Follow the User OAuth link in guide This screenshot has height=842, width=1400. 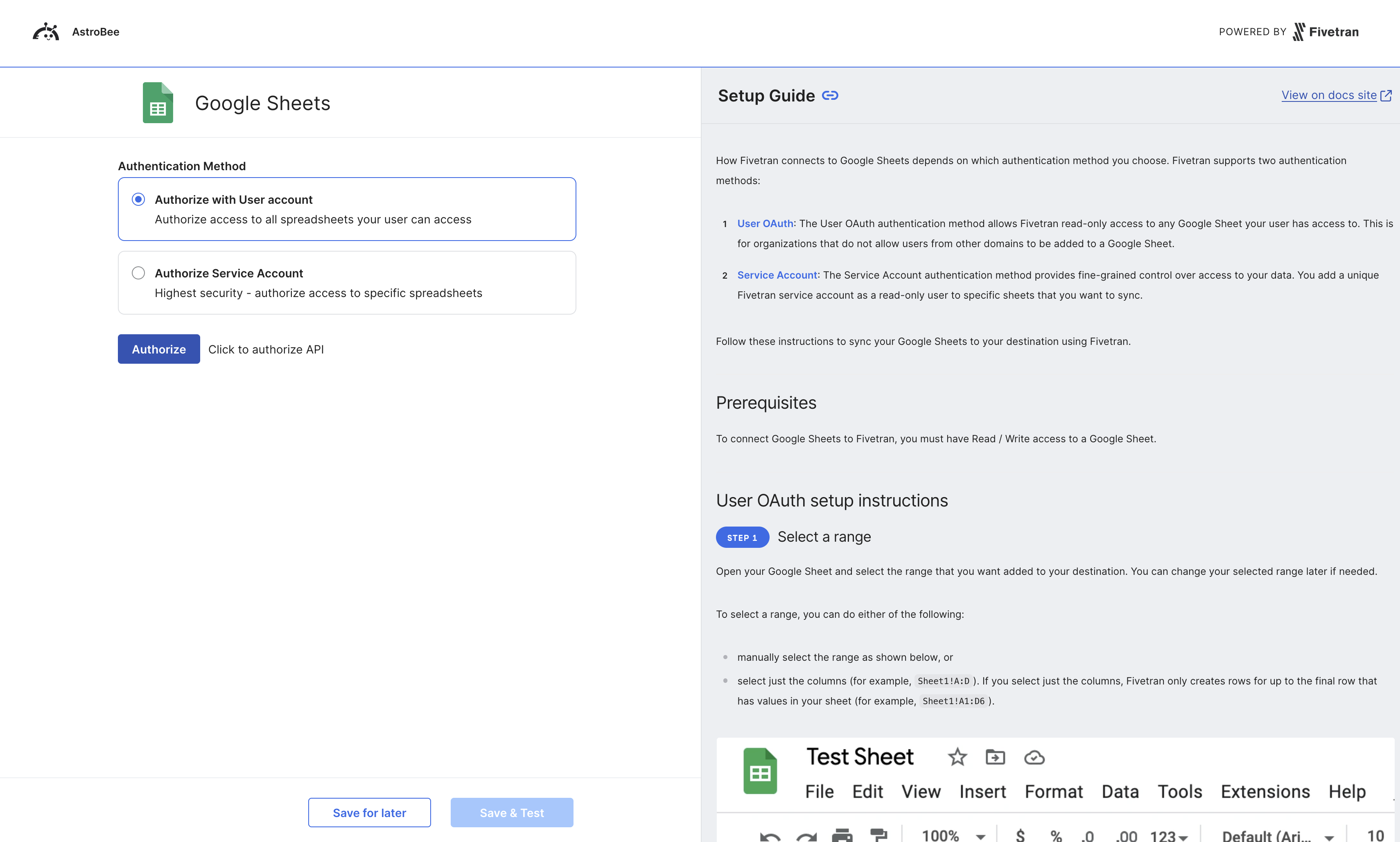(765, 223)
